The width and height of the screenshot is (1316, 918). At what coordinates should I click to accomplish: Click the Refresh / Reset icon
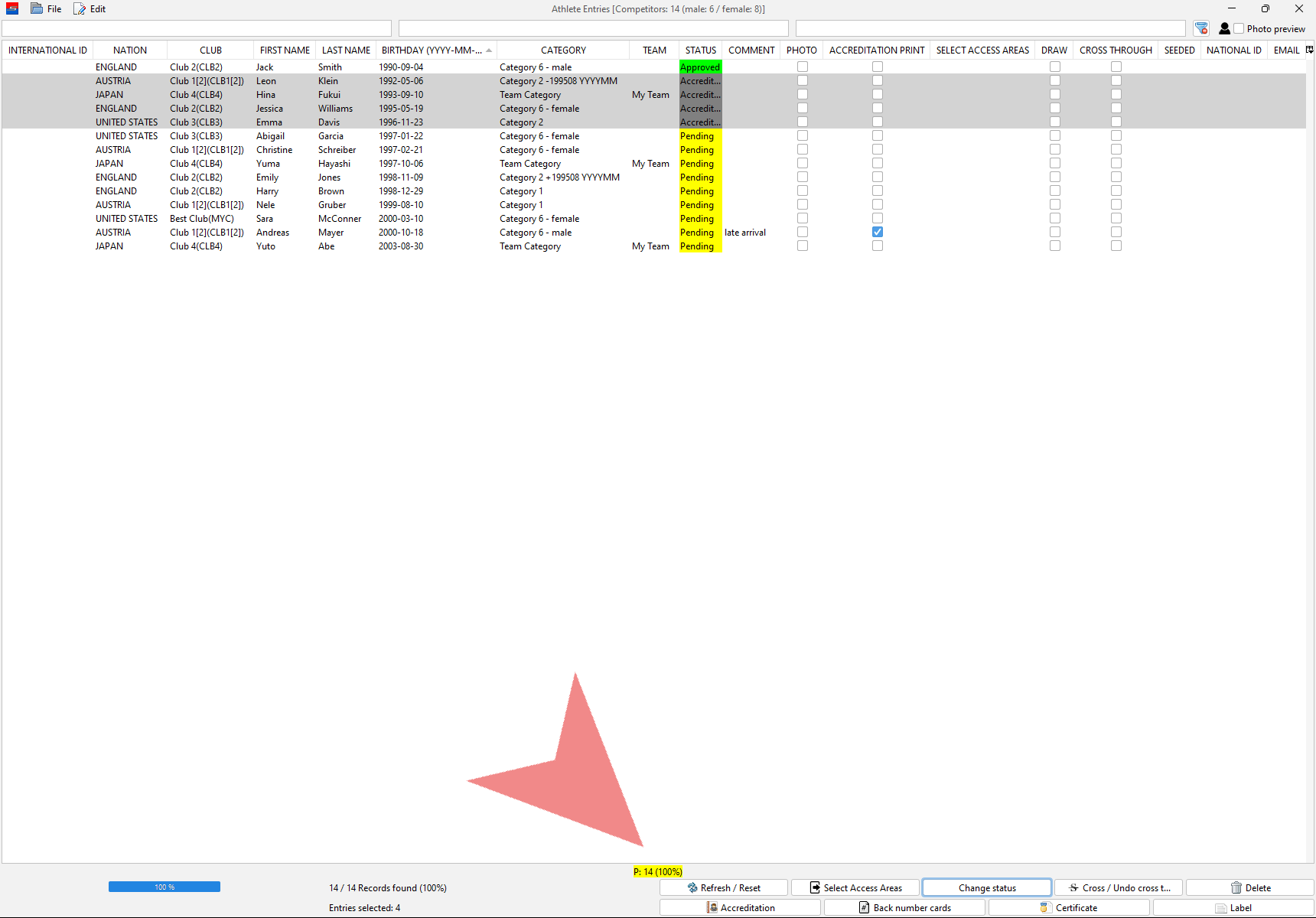coord(692,888)
